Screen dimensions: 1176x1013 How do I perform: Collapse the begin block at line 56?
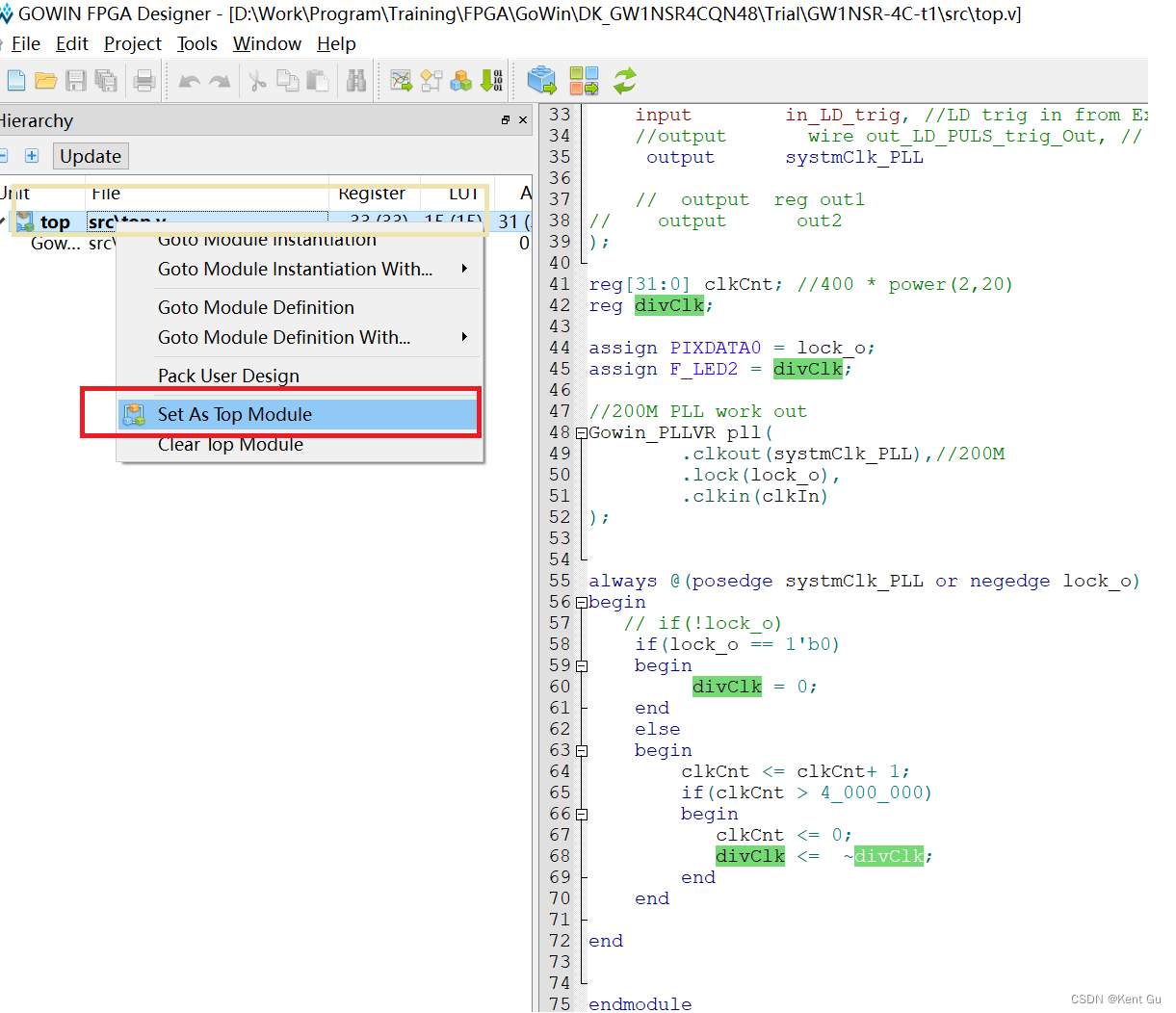(x=582, y=603)
